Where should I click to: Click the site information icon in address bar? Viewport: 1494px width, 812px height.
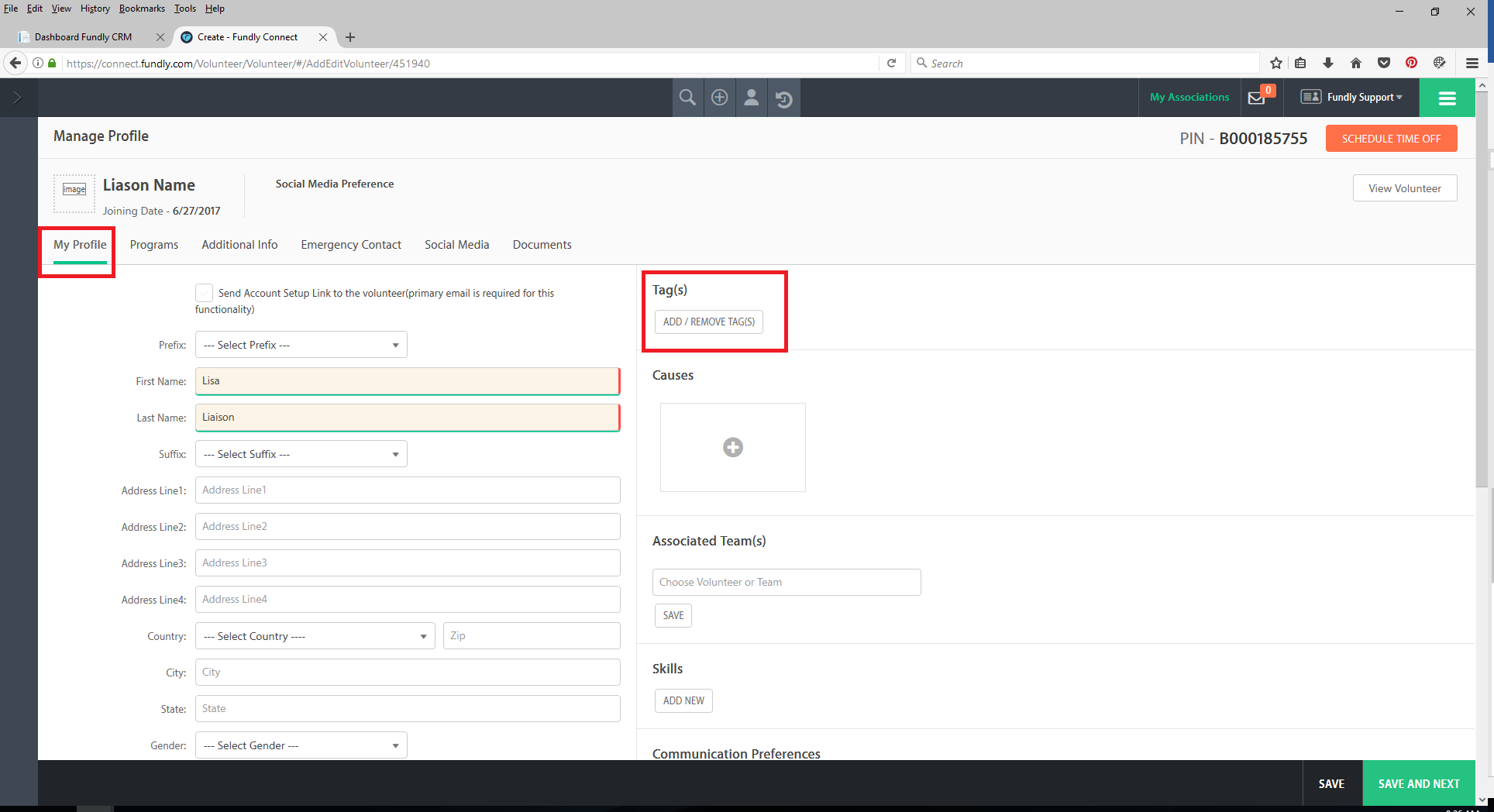37,64
